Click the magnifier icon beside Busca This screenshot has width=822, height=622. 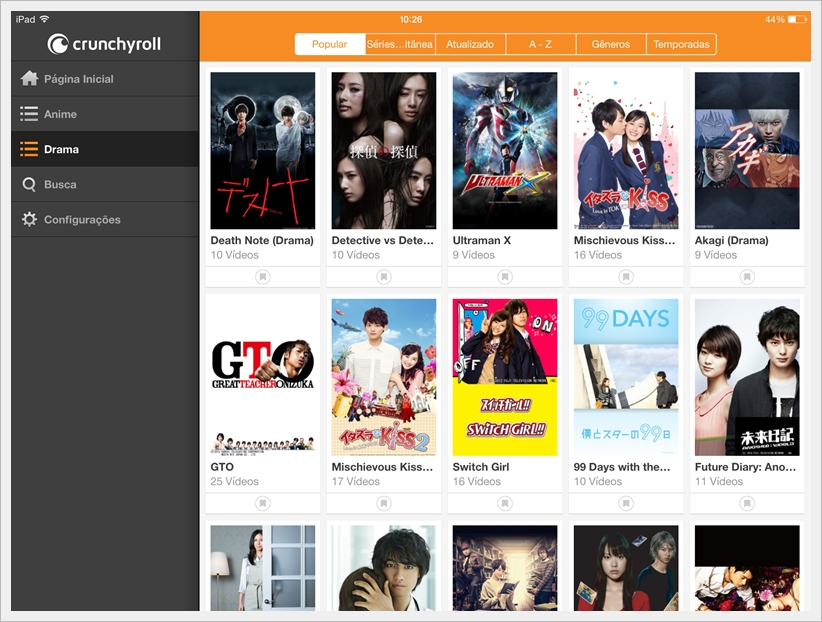click(x=29, y=185)
